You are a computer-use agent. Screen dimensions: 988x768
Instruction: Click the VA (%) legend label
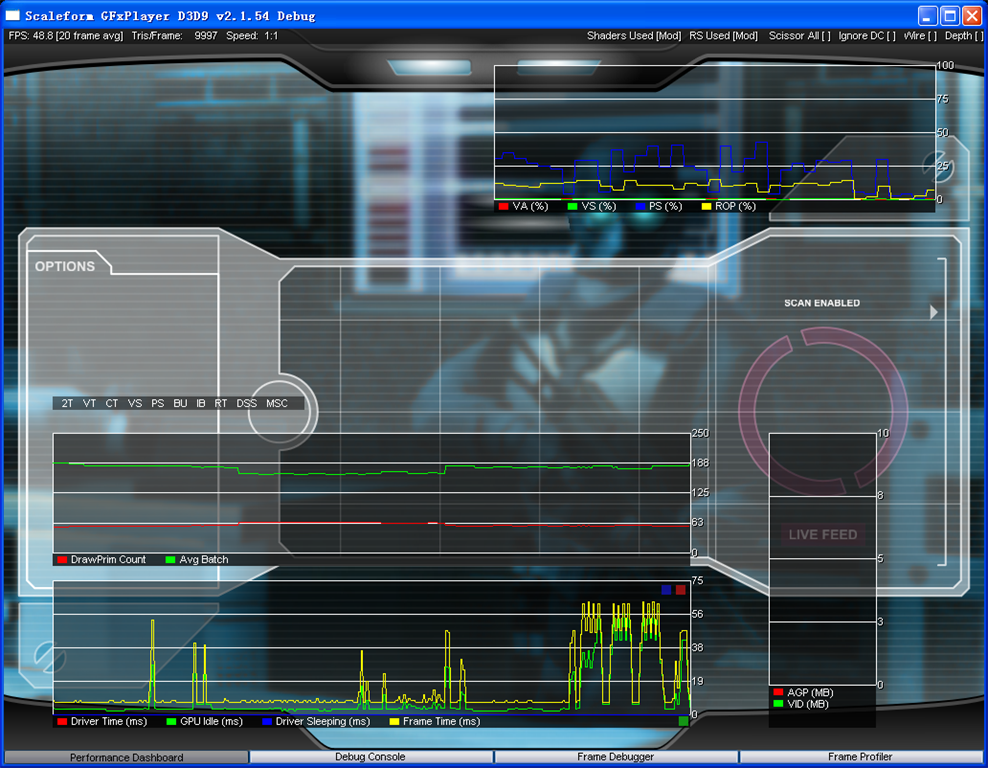tap(530, 206)
